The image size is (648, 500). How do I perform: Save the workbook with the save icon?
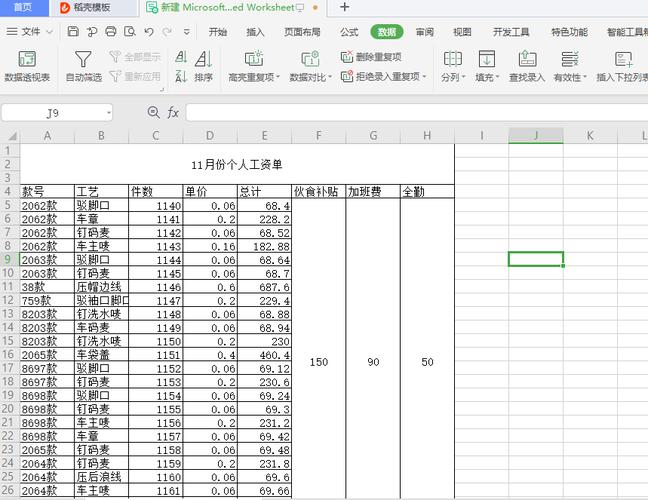click(73, 31)
